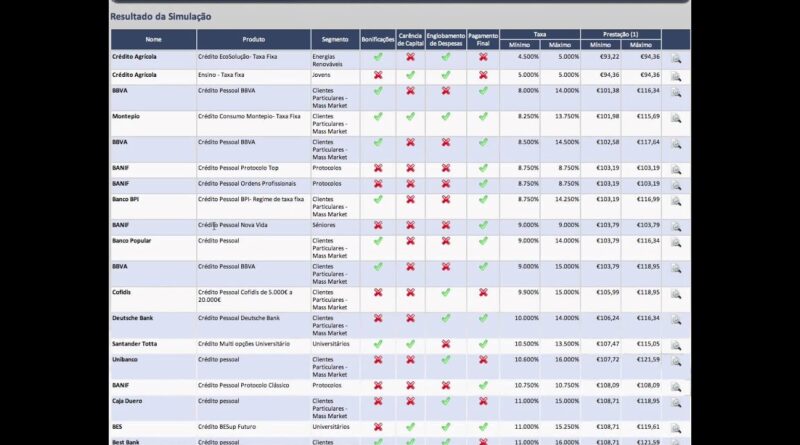Open magnifier icon for Nova Vida row
The width and height of the screenshot is (800, 445).
[676, 227]
